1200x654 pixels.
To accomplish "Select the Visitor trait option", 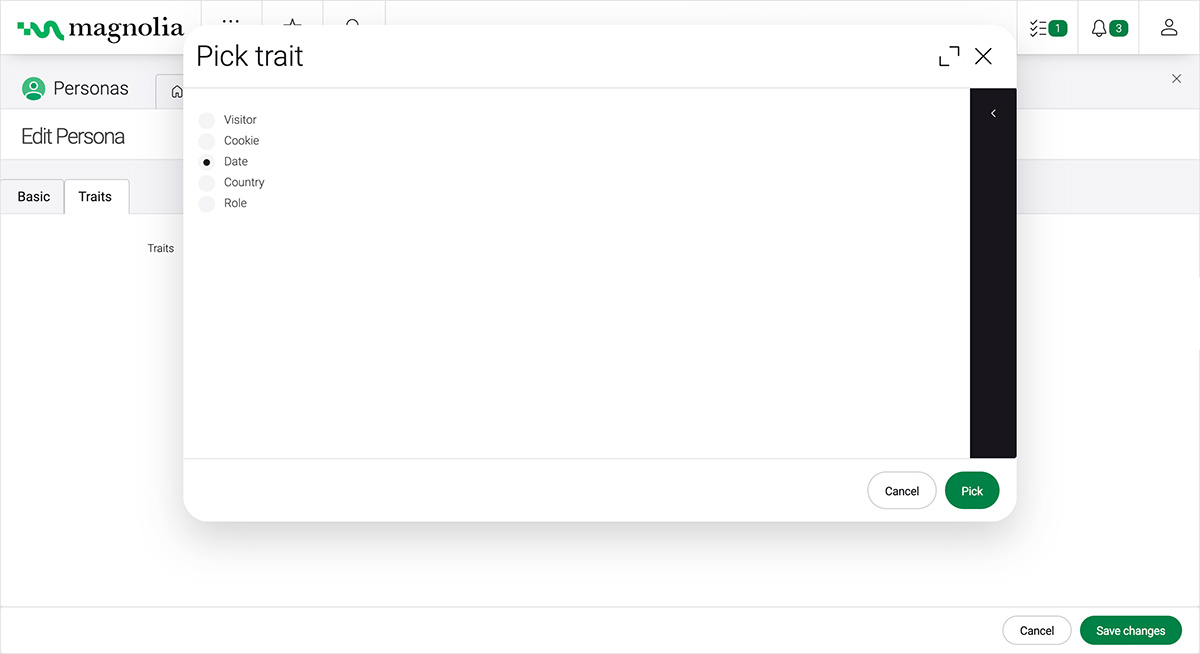I will tap(207, 120).
